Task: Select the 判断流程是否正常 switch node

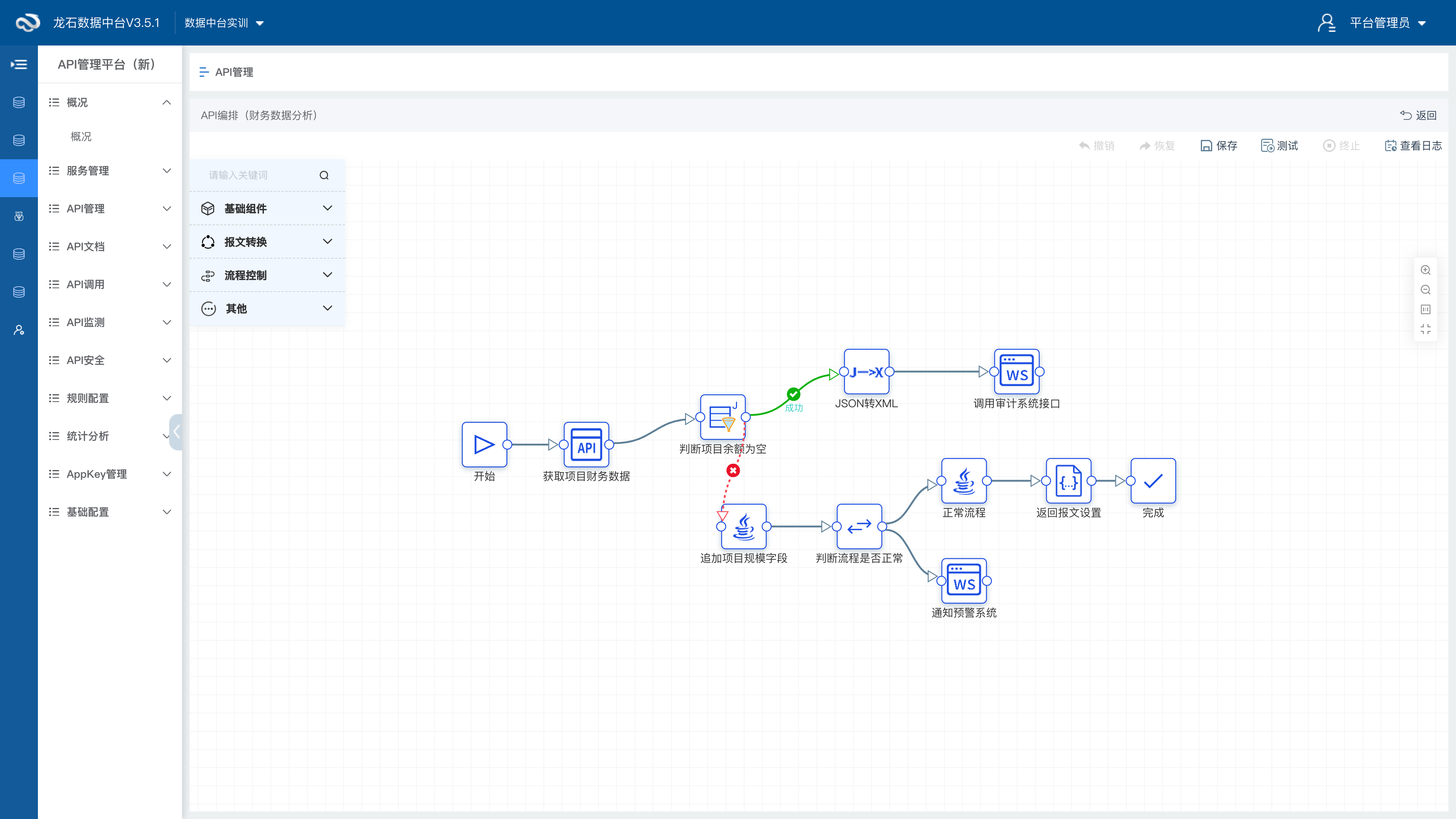Action: click(859, 526)
